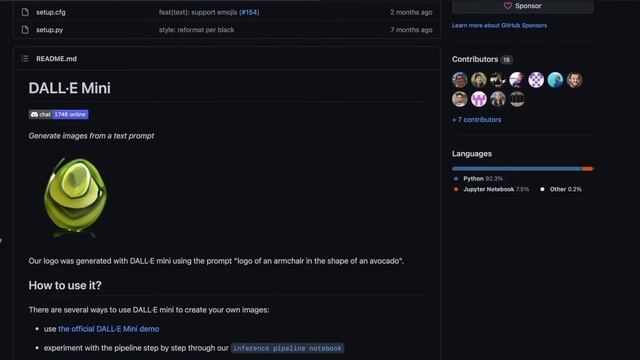This screenshot has width=640, height=360.
Task: Click the Python language entry
Action: (x=478, y=179)
